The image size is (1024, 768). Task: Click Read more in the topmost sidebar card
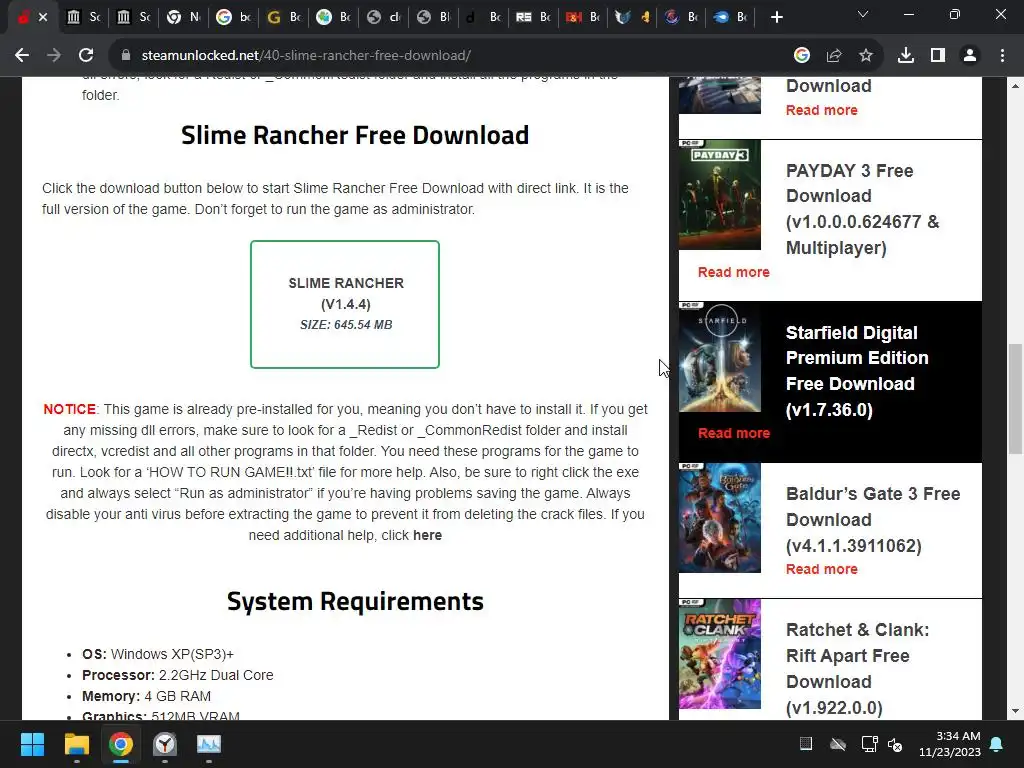point(822,110)
